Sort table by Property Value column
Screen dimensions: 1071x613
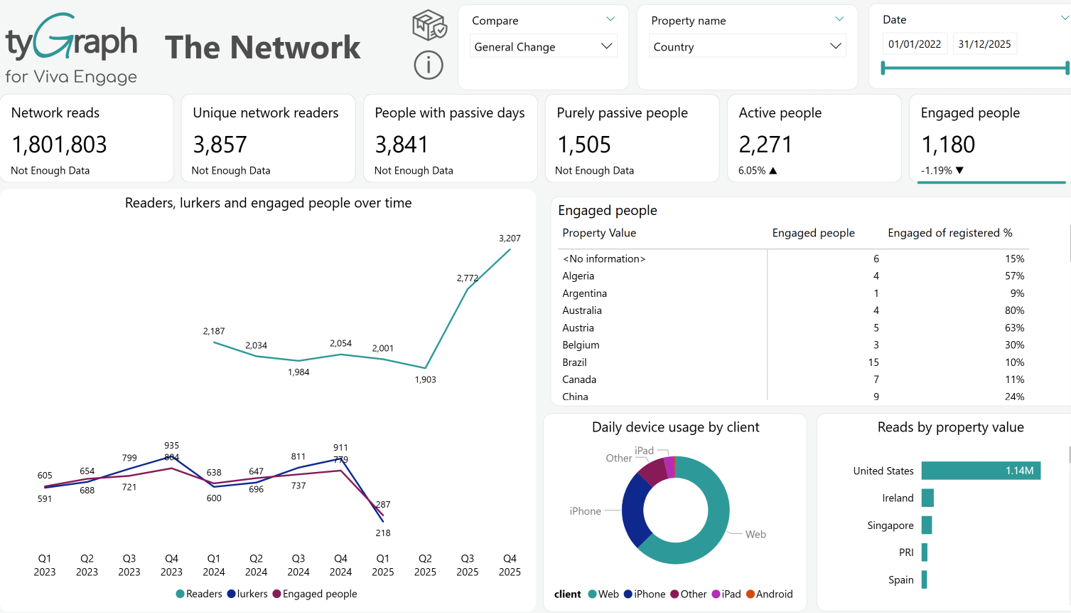[599, 233]
